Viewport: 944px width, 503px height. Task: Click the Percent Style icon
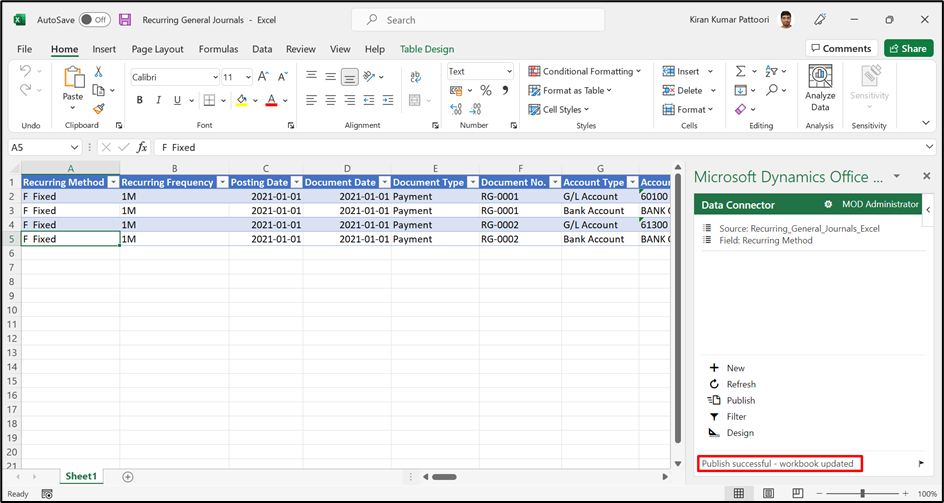[x=486, y=90]
